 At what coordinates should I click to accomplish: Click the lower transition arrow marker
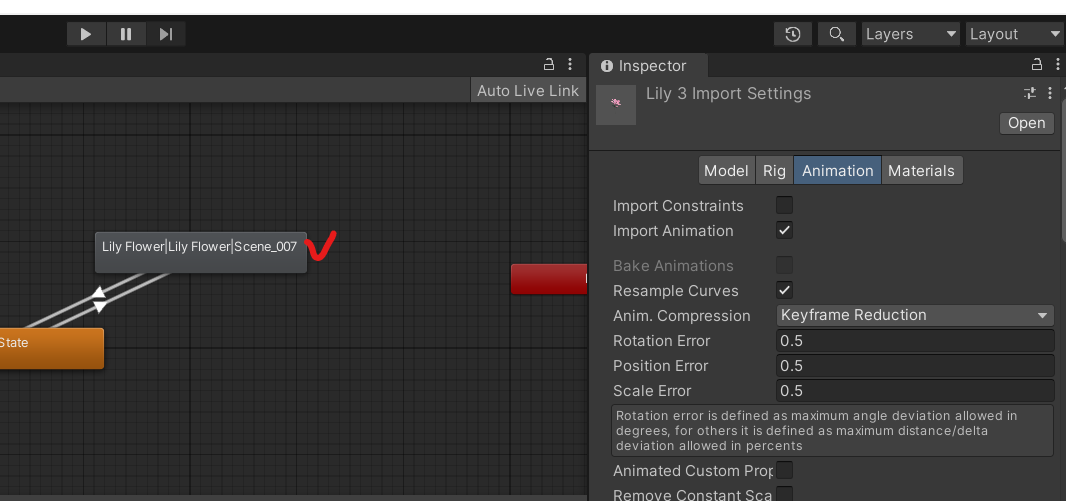pos(99,307)
